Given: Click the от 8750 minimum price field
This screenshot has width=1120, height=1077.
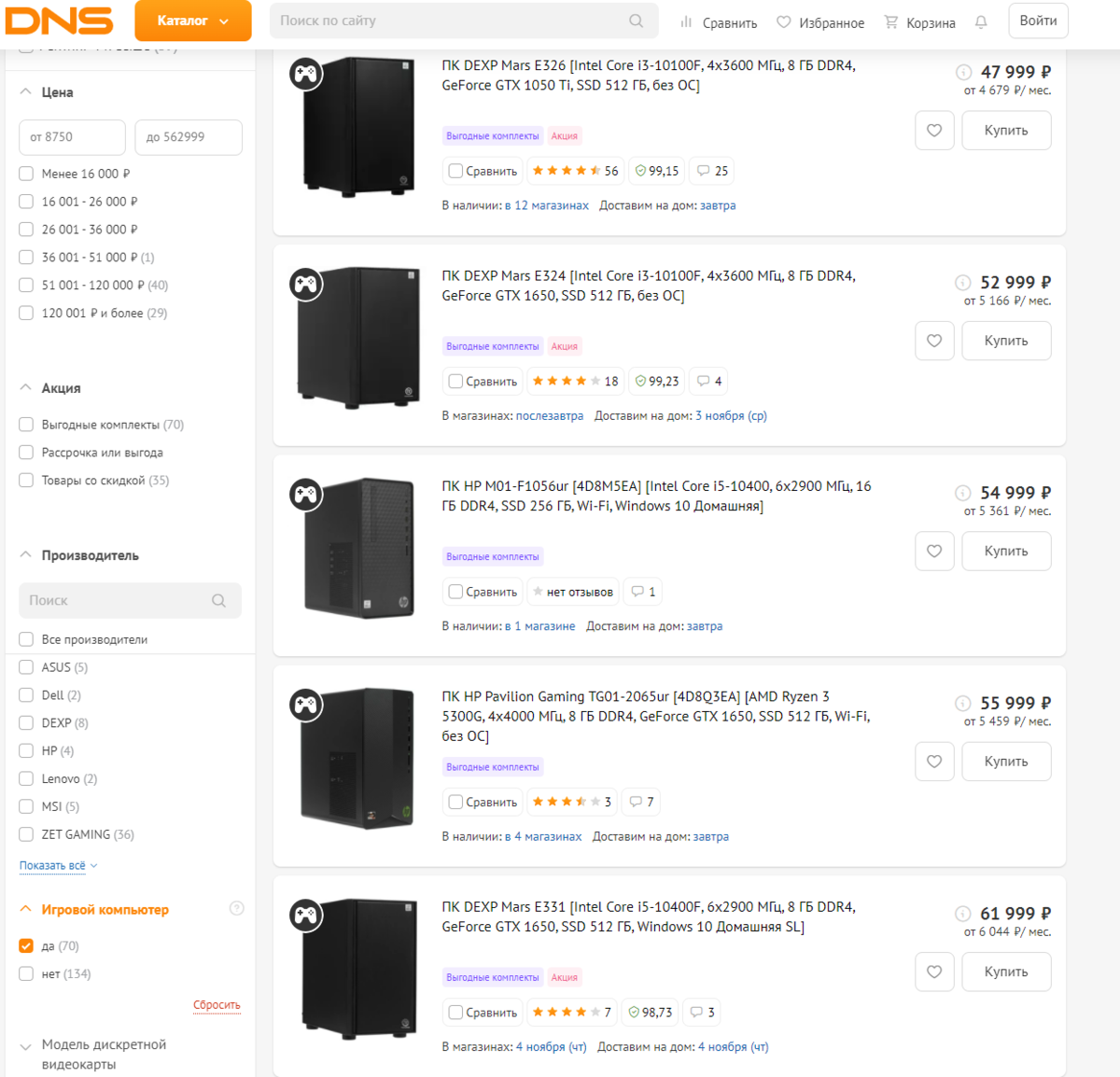Looking at the screenshot, I should (72, 137).
